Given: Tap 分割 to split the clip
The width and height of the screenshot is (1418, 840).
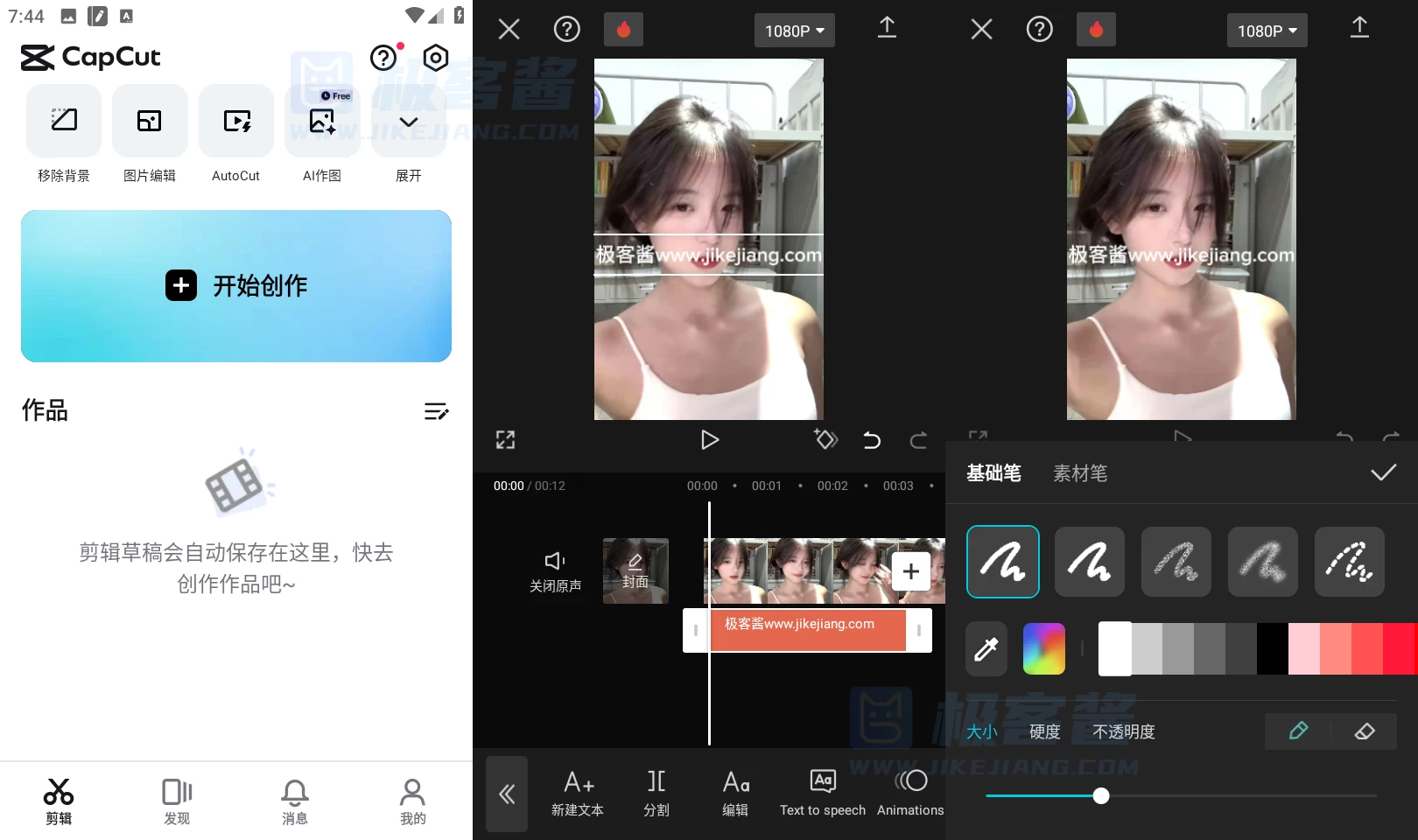Looking at the screenshot, I should 656,794.
